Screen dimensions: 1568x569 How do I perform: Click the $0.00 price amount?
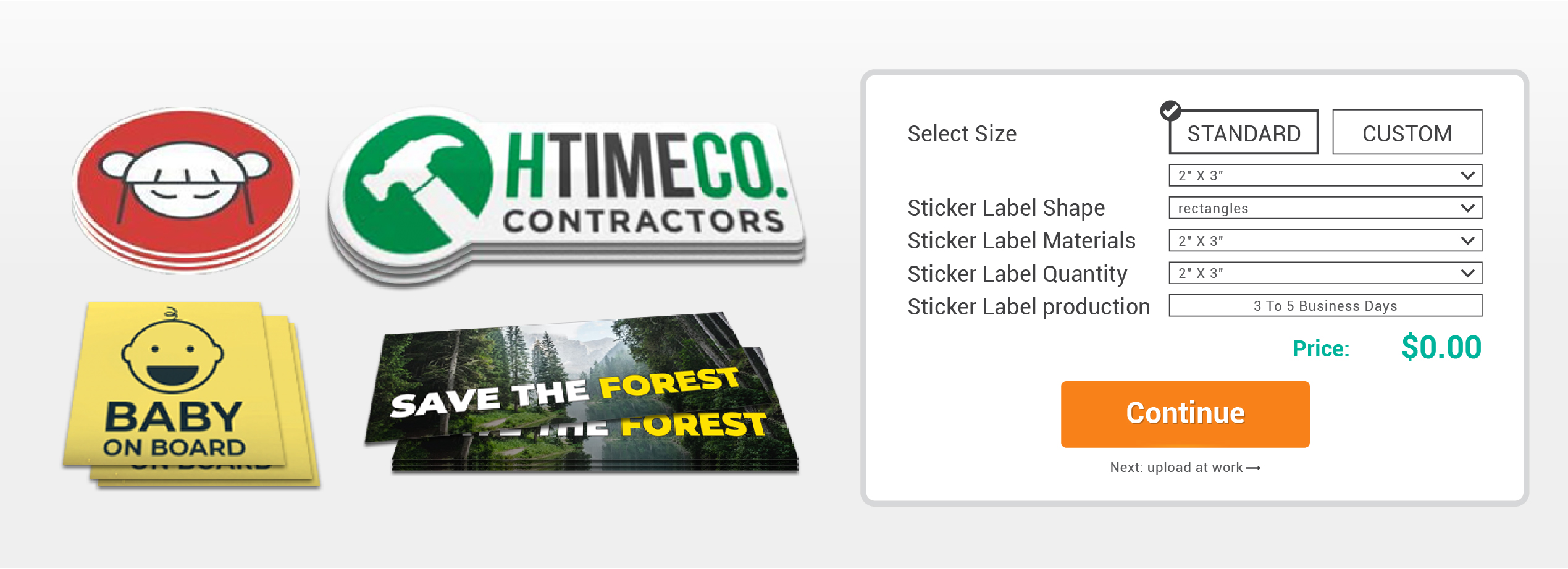coord(1441,347)
